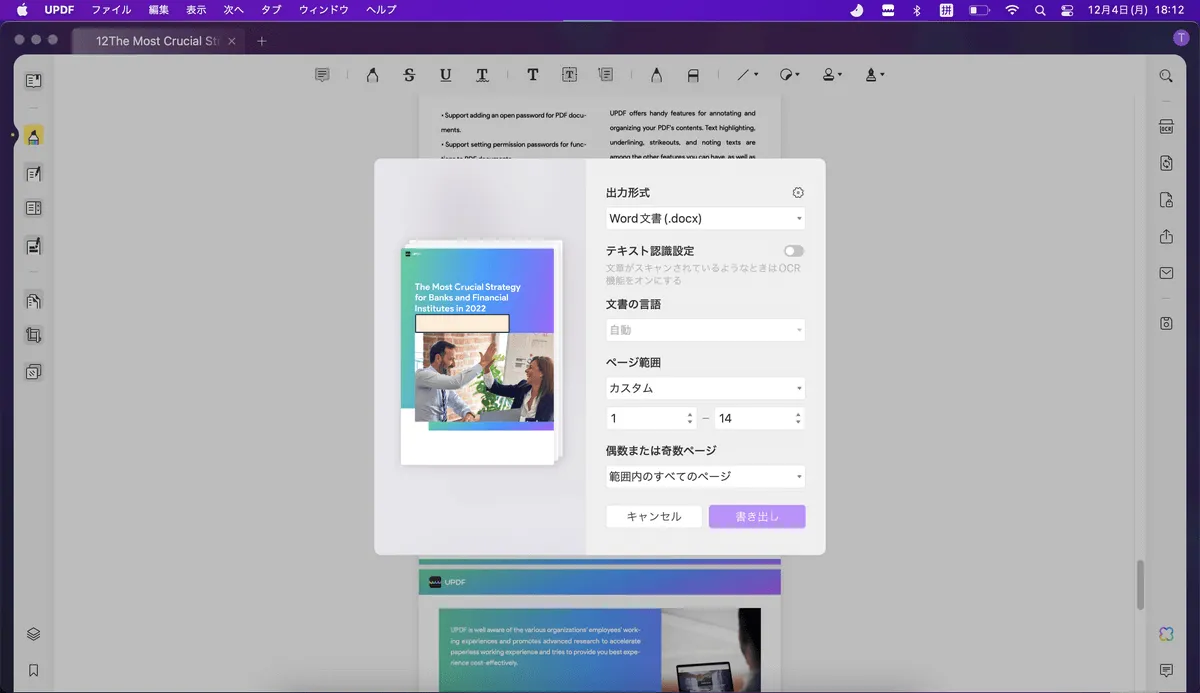
Task: Select the Highlight marker tool in toolbar
Action: (372, 75)
